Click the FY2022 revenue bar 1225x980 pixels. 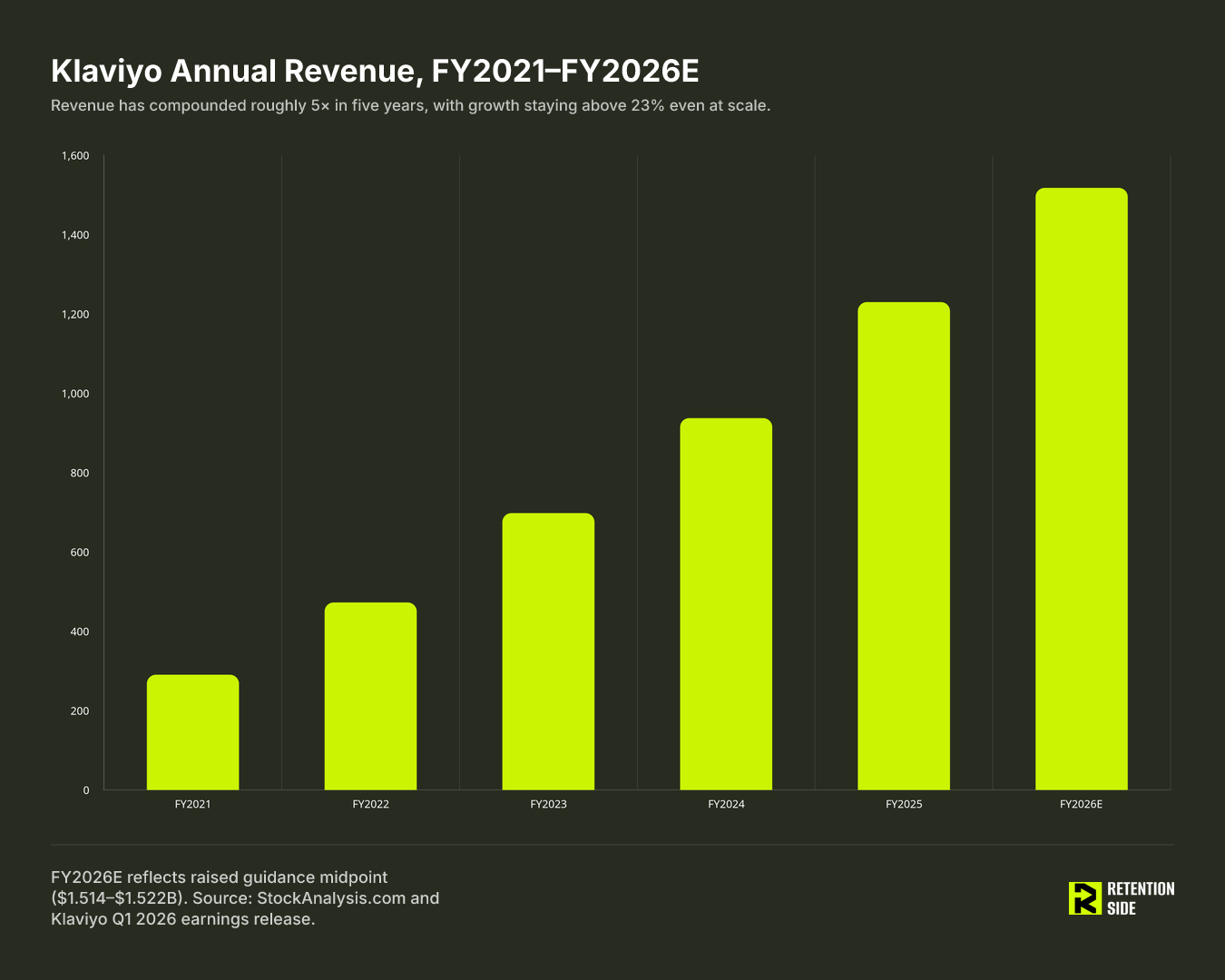tap(370, 696)
